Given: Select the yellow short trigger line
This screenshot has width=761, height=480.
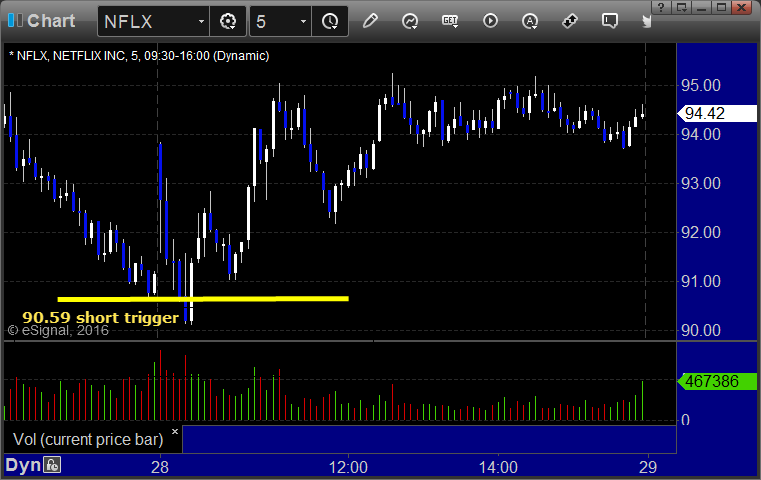Looking at the screenshot, I should tap(203, 299).
